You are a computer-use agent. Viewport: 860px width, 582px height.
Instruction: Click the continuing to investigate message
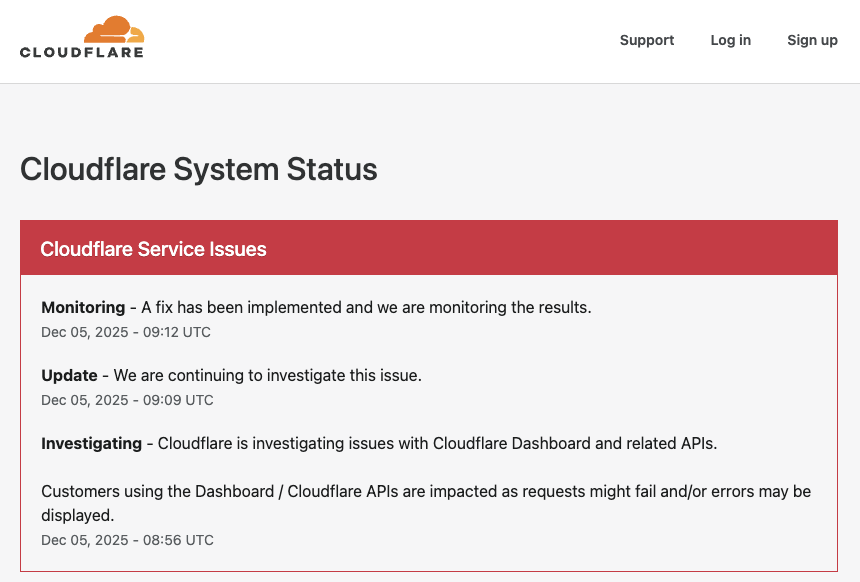[x=265, y=375]
